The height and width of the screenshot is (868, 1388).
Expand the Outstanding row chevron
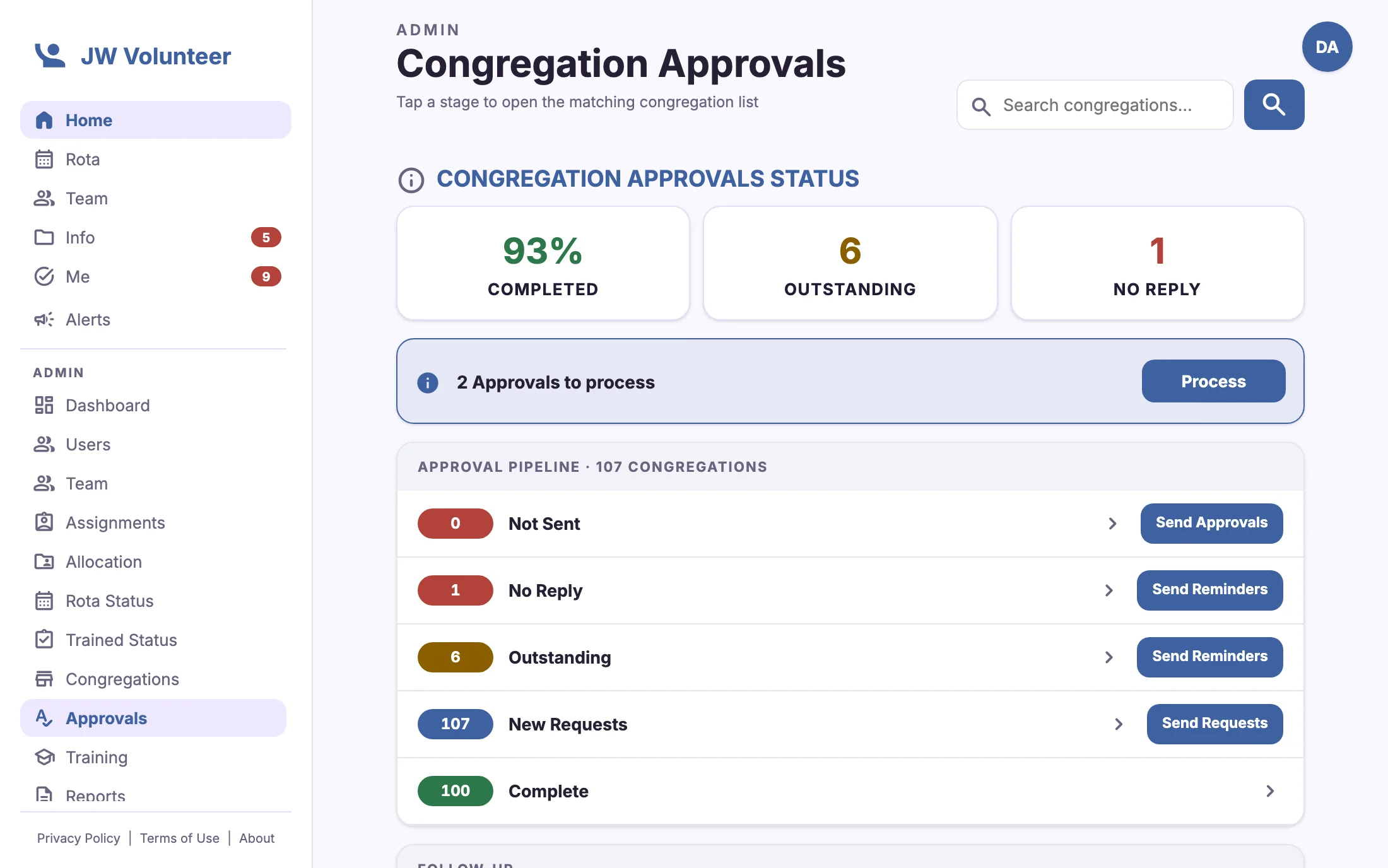[x=1109, y=657]
